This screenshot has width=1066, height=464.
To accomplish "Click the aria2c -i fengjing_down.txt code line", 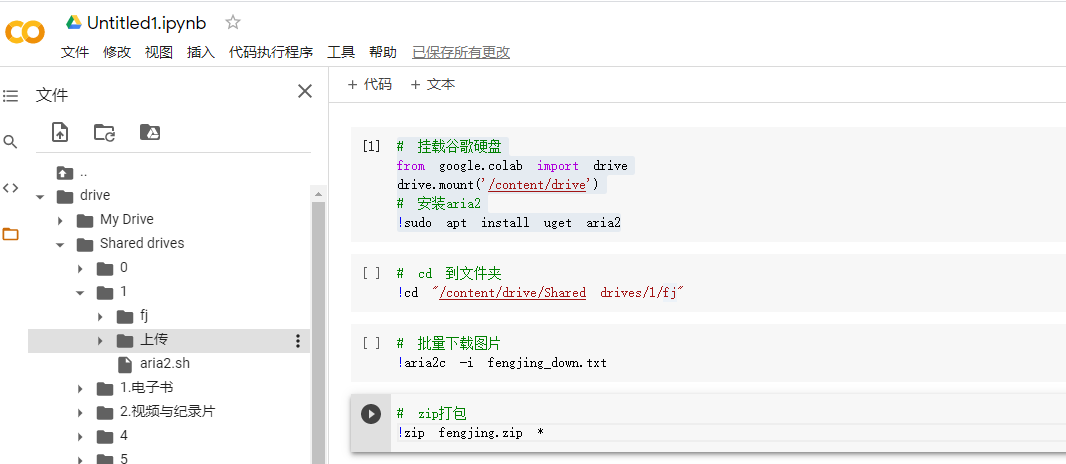I will tap(502, 363).
